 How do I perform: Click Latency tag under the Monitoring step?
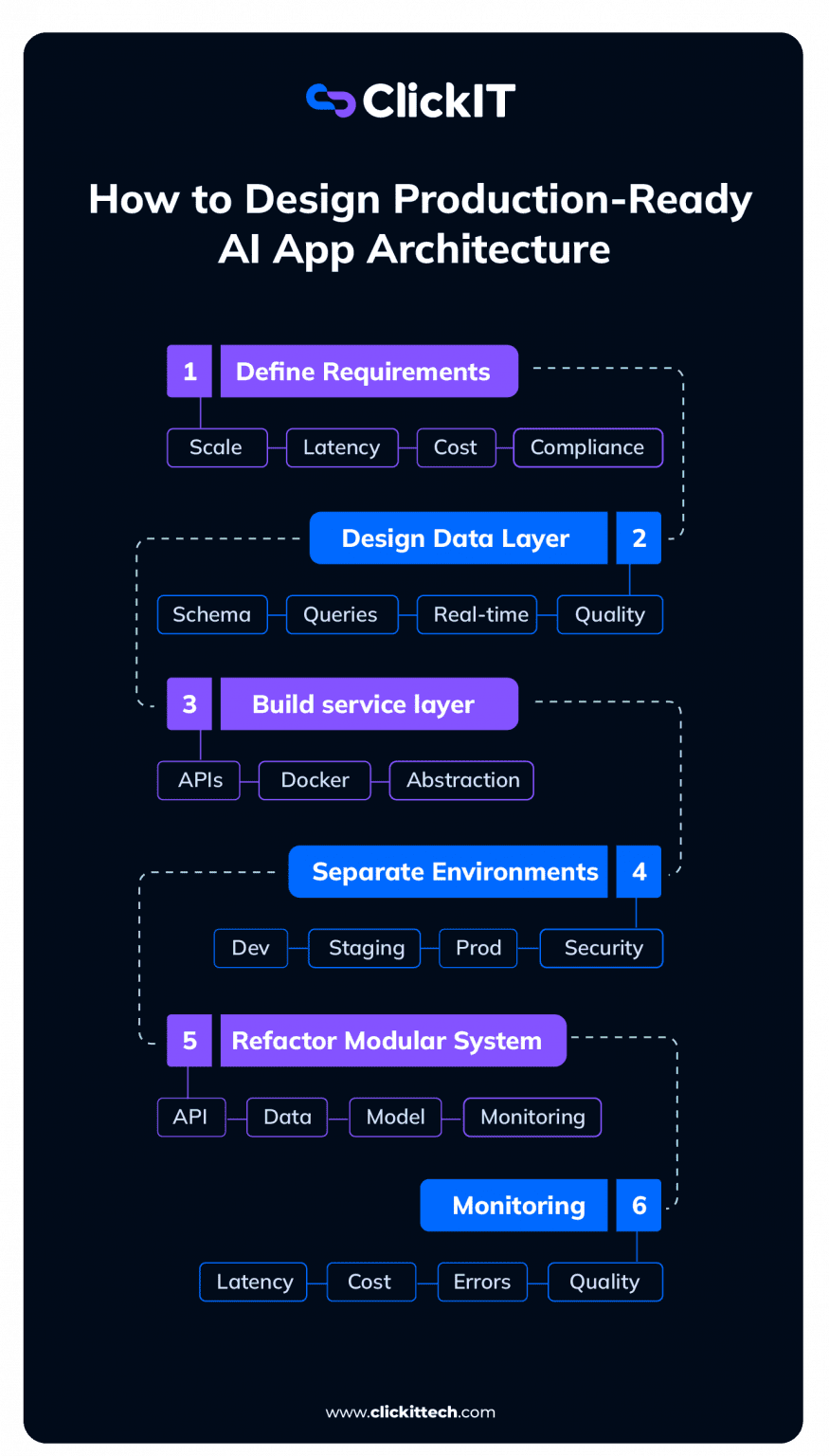tap(254, 1282)
